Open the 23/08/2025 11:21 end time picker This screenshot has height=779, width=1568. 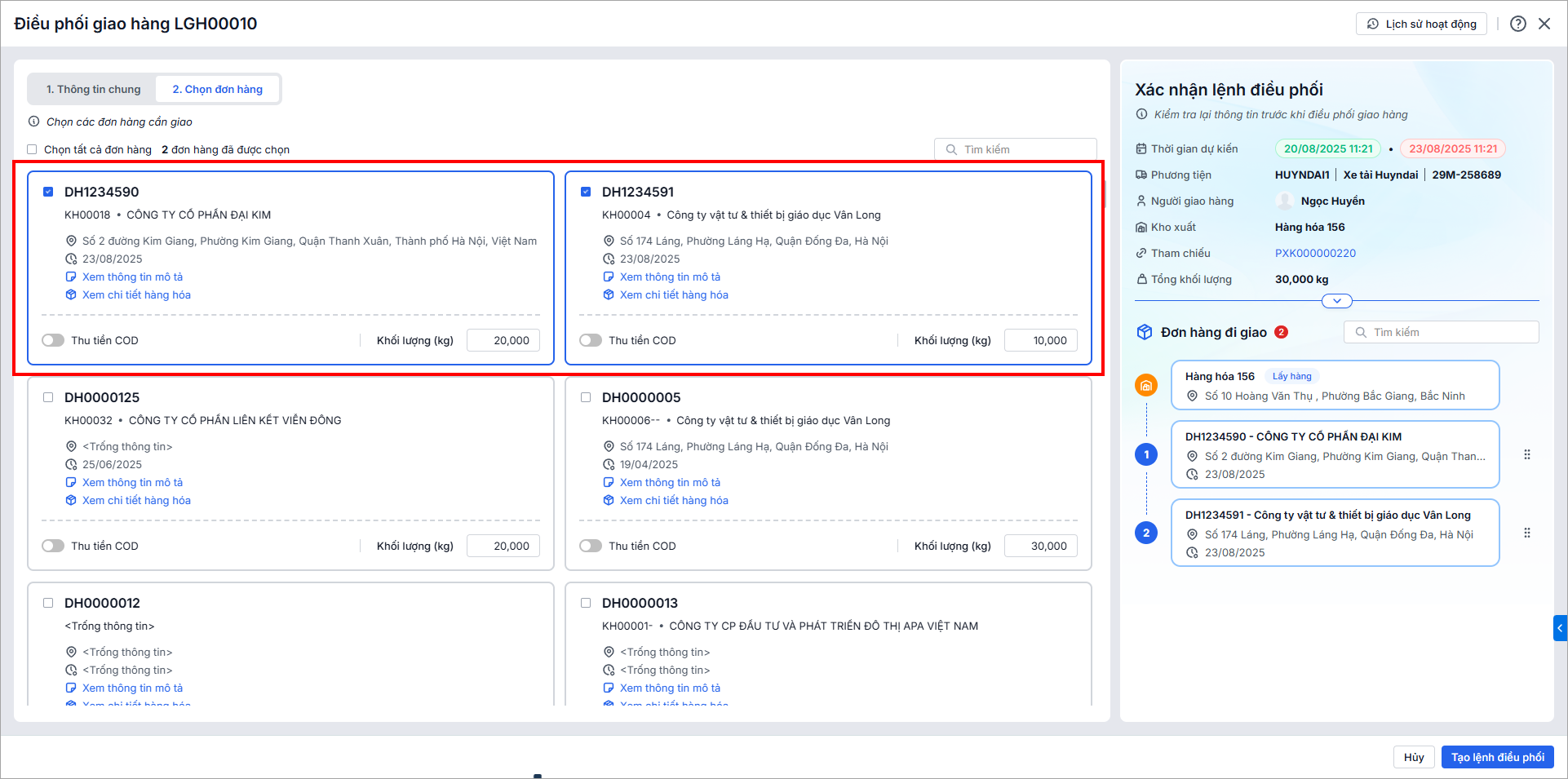1452,148
